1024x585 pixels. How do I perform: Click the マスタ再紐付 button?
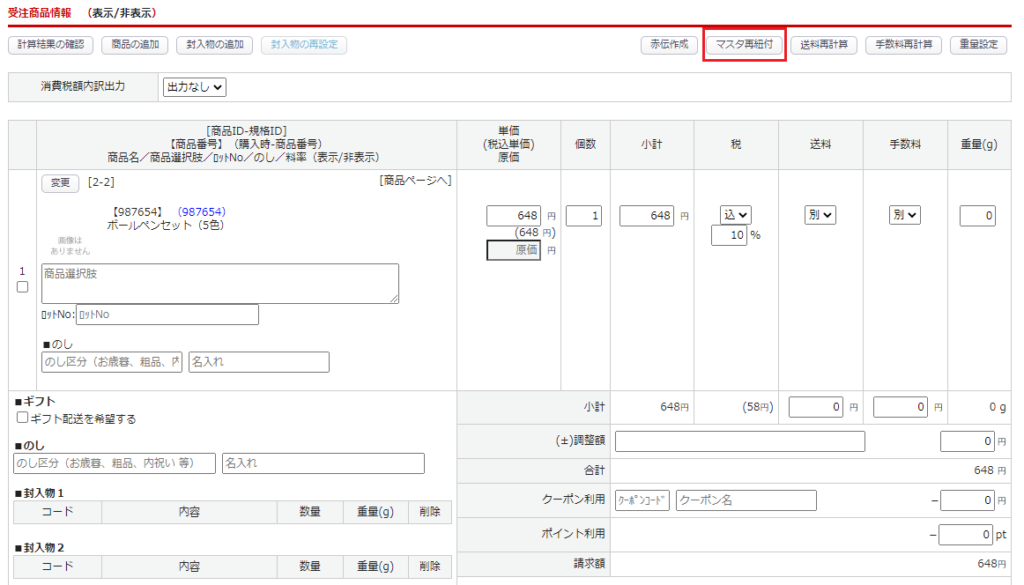click(x=744, y=45)
